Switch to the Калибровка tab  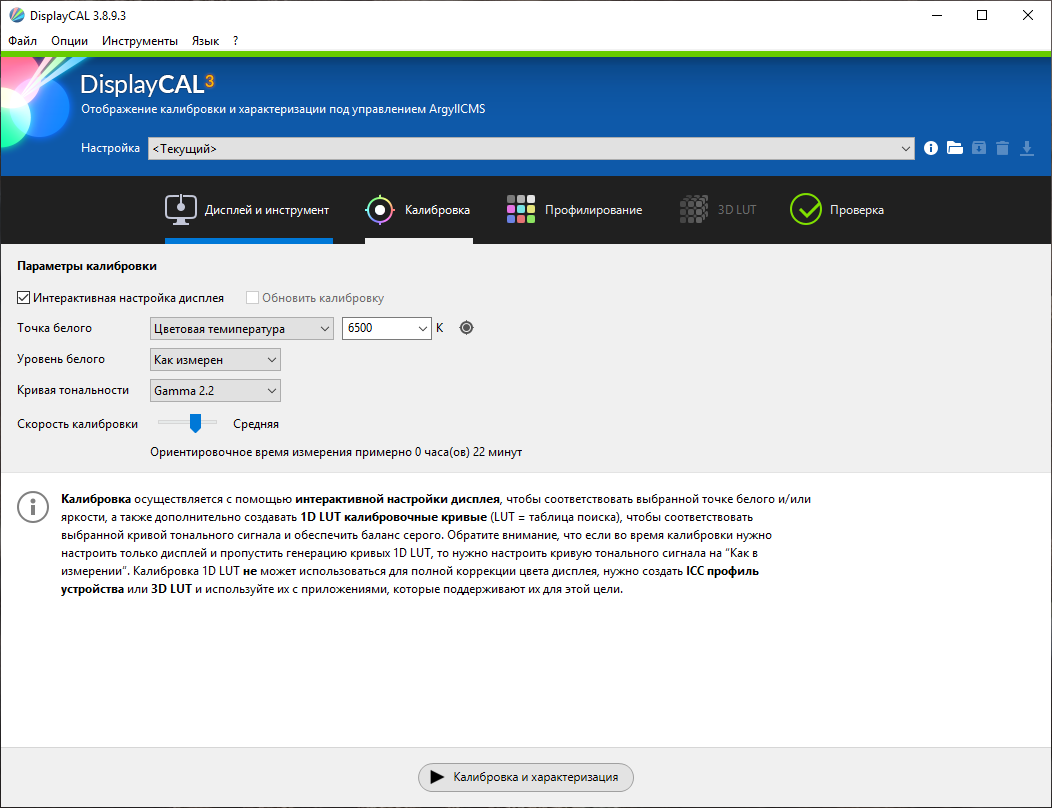[x=419, y=210]
